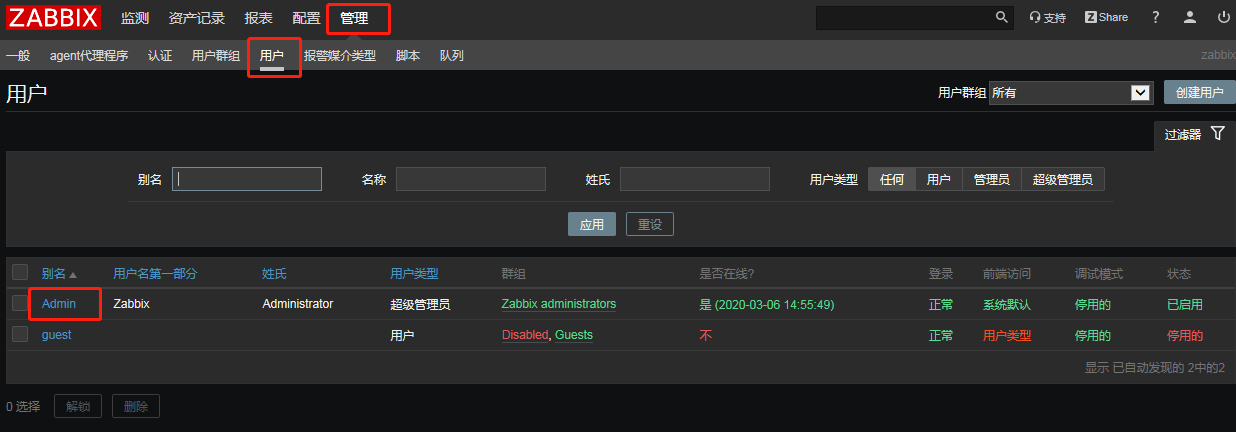The image size is (1236, 432).
Task: Focus the 别名 input field
Action: [x=247, y=179]
